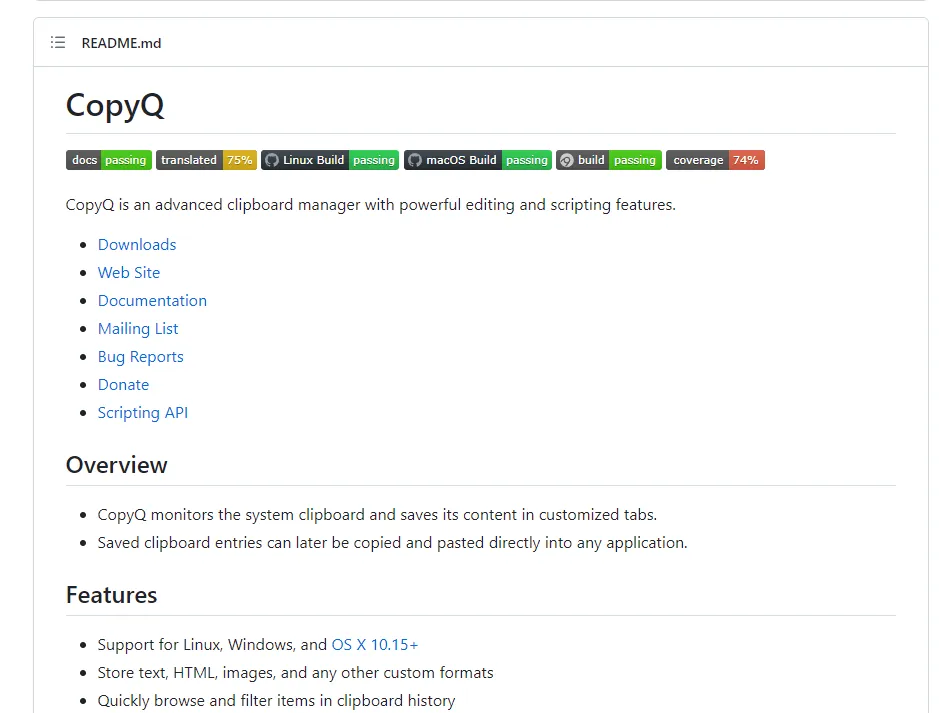The height and width of the screenshot is (713, 939).
Task: Open the Documentation link
Action: coord(152,301)
